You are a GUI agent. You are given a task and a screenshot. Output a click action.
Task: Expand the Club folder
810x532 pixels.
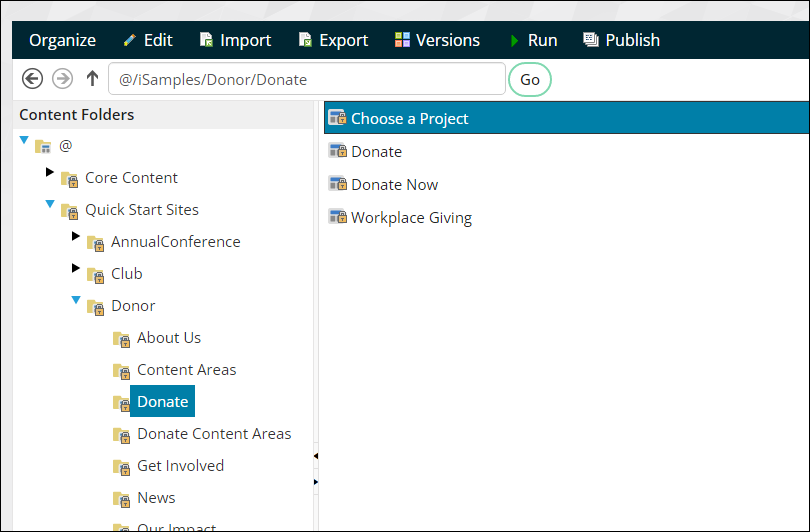pyautogui.click(x=75, y=268)
